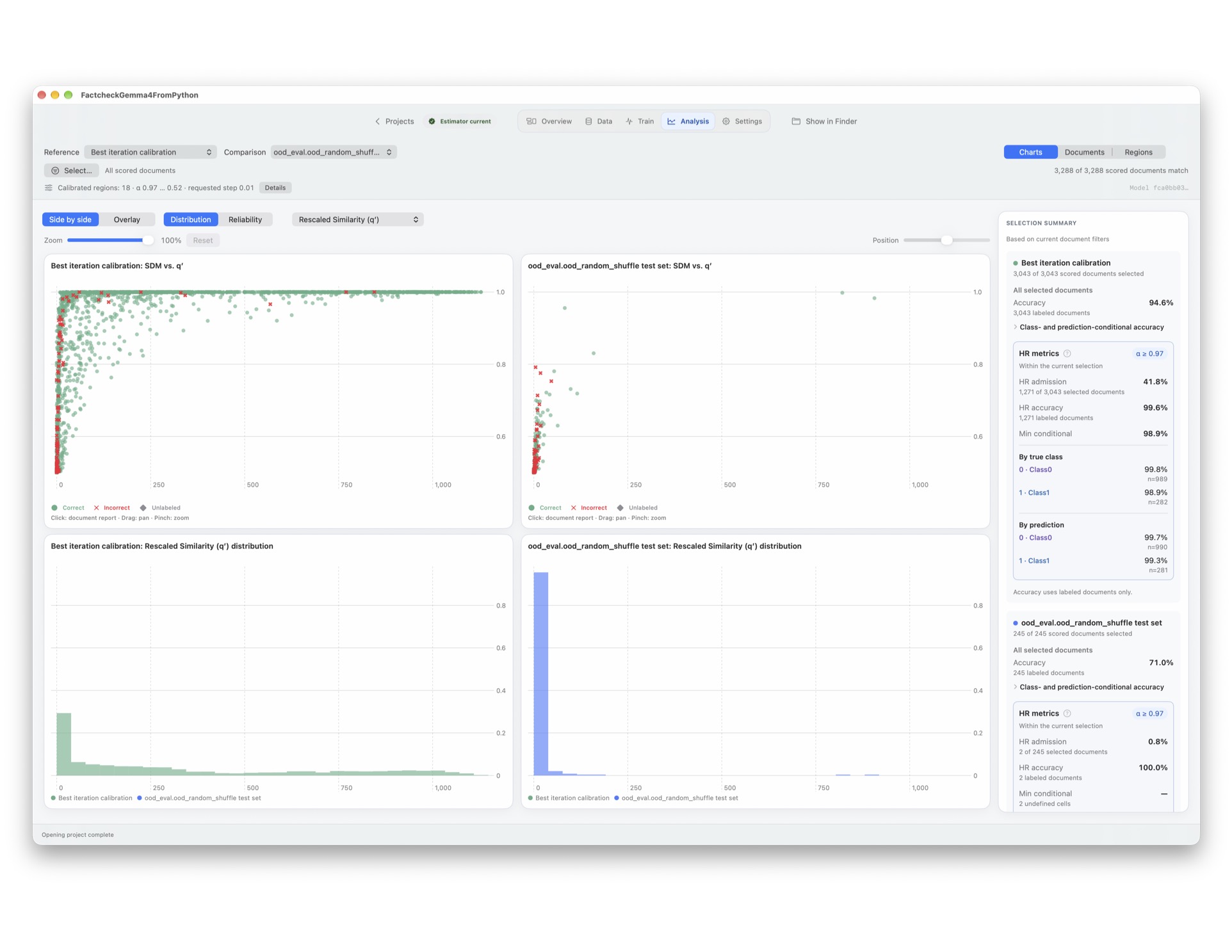Click the red window close button
Viewport: 1232px width, 952px height.
[42, 95]
